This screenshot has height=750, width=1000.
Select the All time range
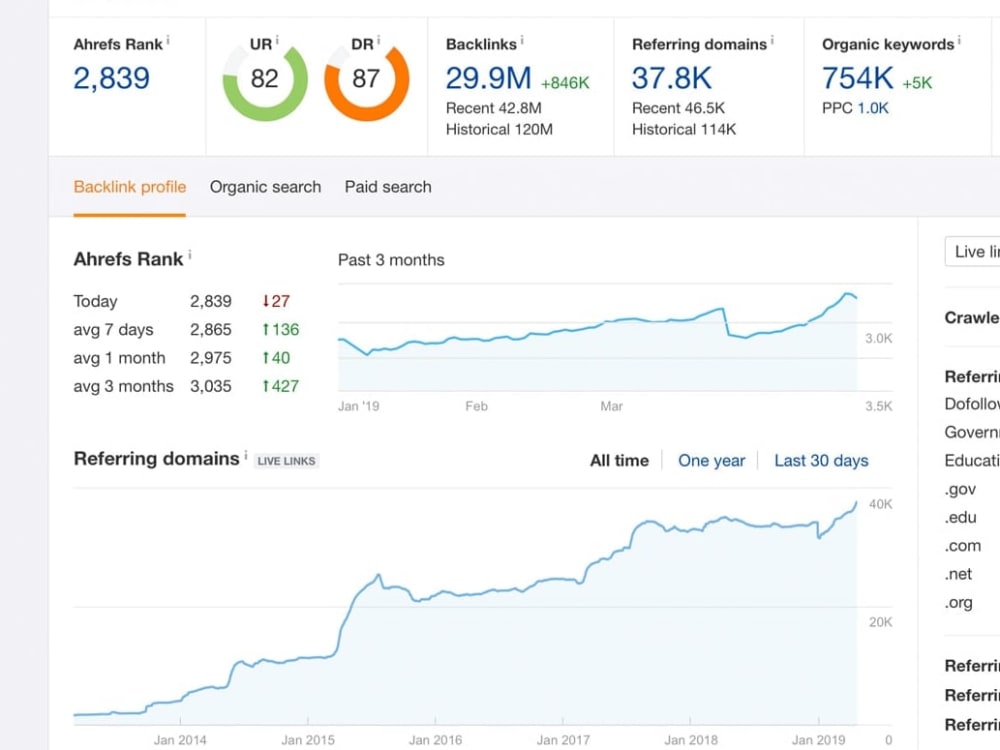click(x=619, y=460)
